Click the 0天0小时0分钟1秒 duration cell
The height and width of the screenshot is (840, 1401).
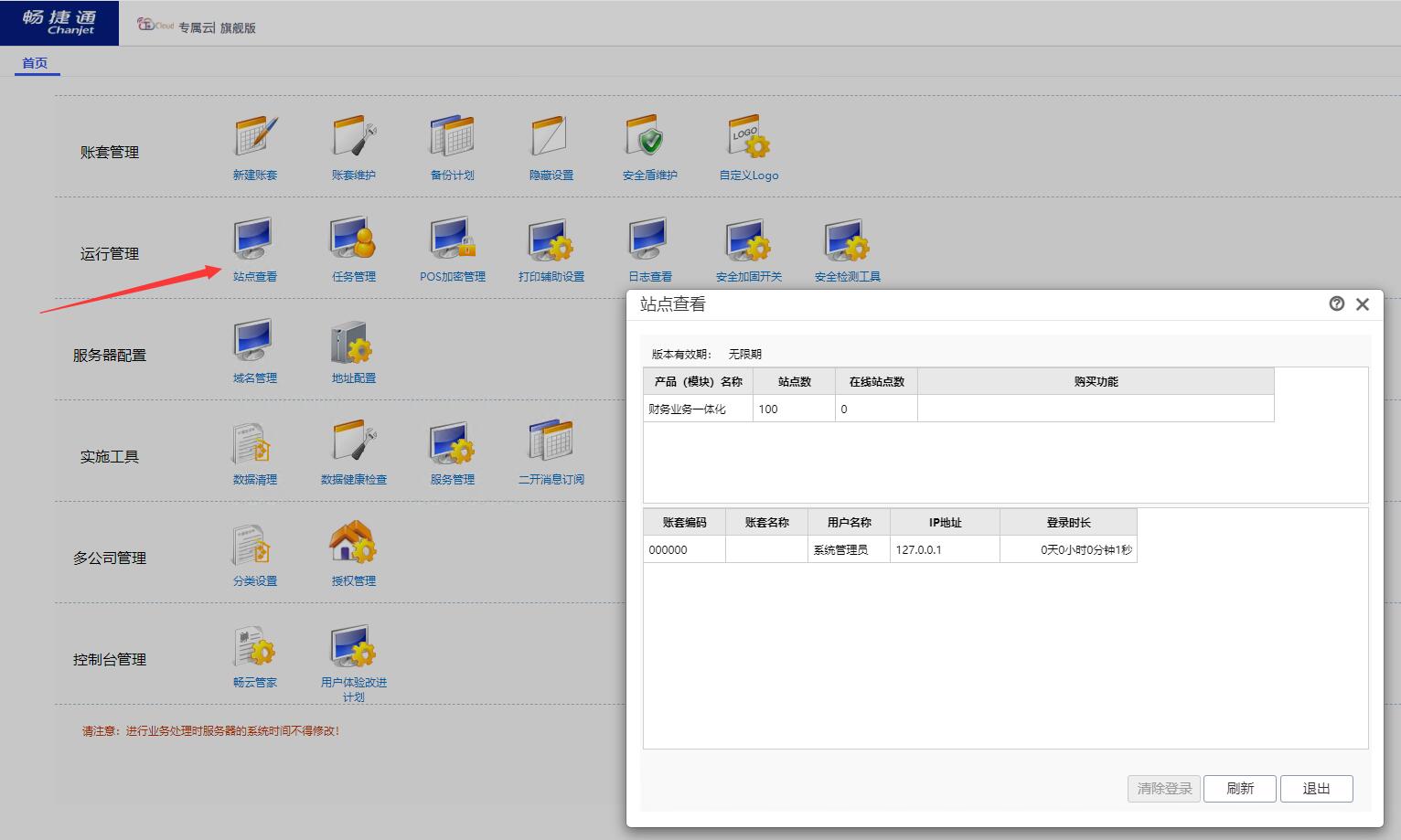click(x=1069, y=549)
